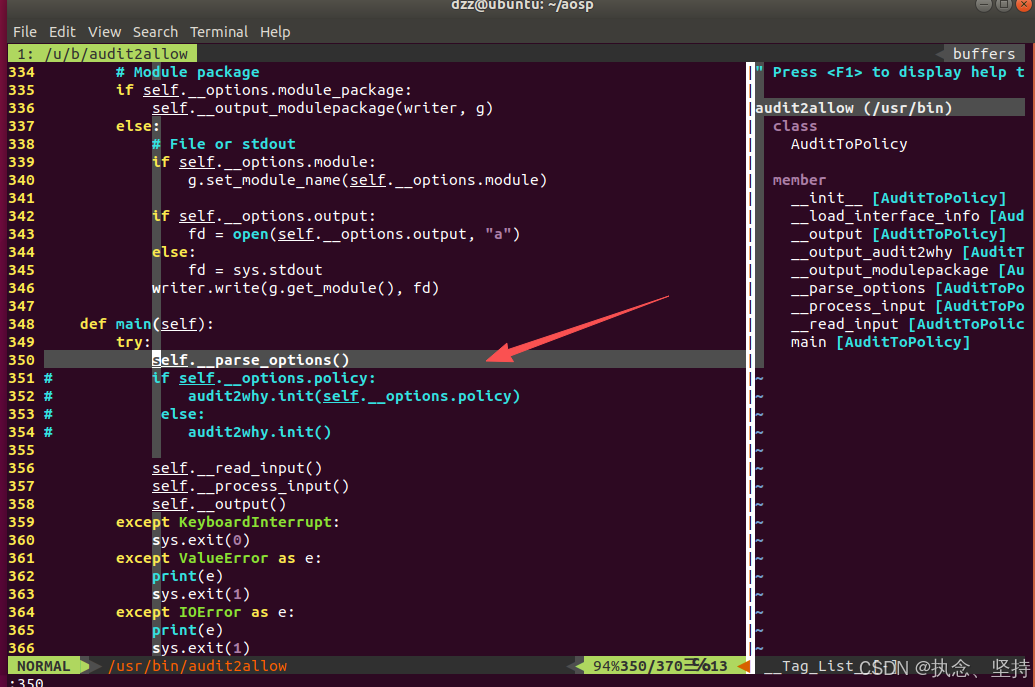Jump to __output_modulepackage tag

pos(908,270)
